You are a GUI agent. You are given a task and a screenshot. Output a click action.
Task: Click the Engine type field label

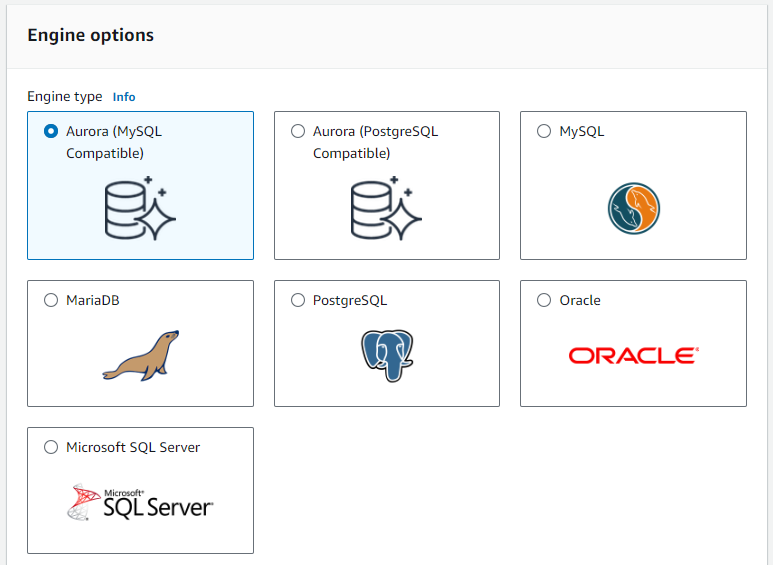(x=65, y=97)
